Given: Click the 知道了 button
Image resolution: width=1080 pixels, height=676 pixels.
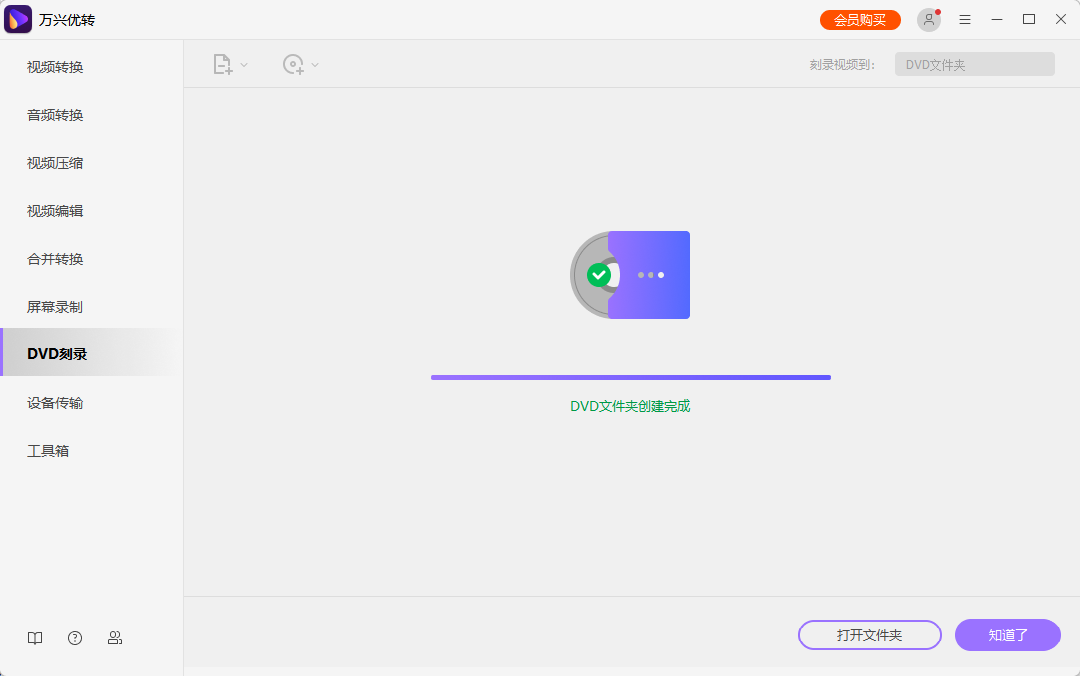Looking at the screenshot, I should click(1007, 635).
